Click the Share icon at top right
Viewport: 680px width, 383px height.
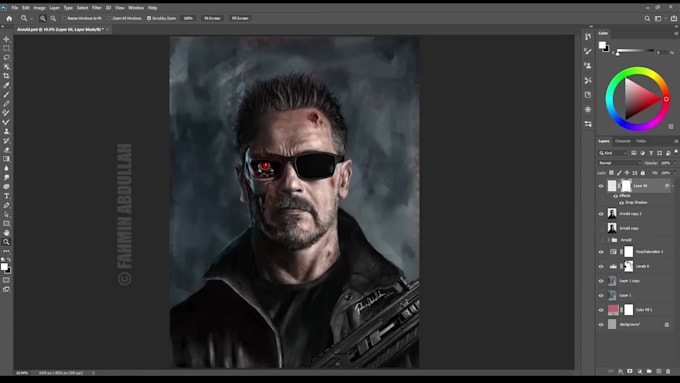click(674, 18)
